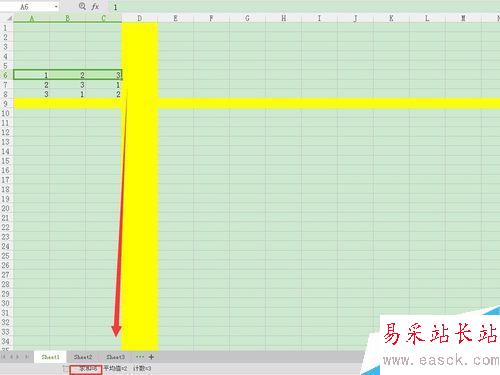Select row 20 header

[x=6, y=208]
